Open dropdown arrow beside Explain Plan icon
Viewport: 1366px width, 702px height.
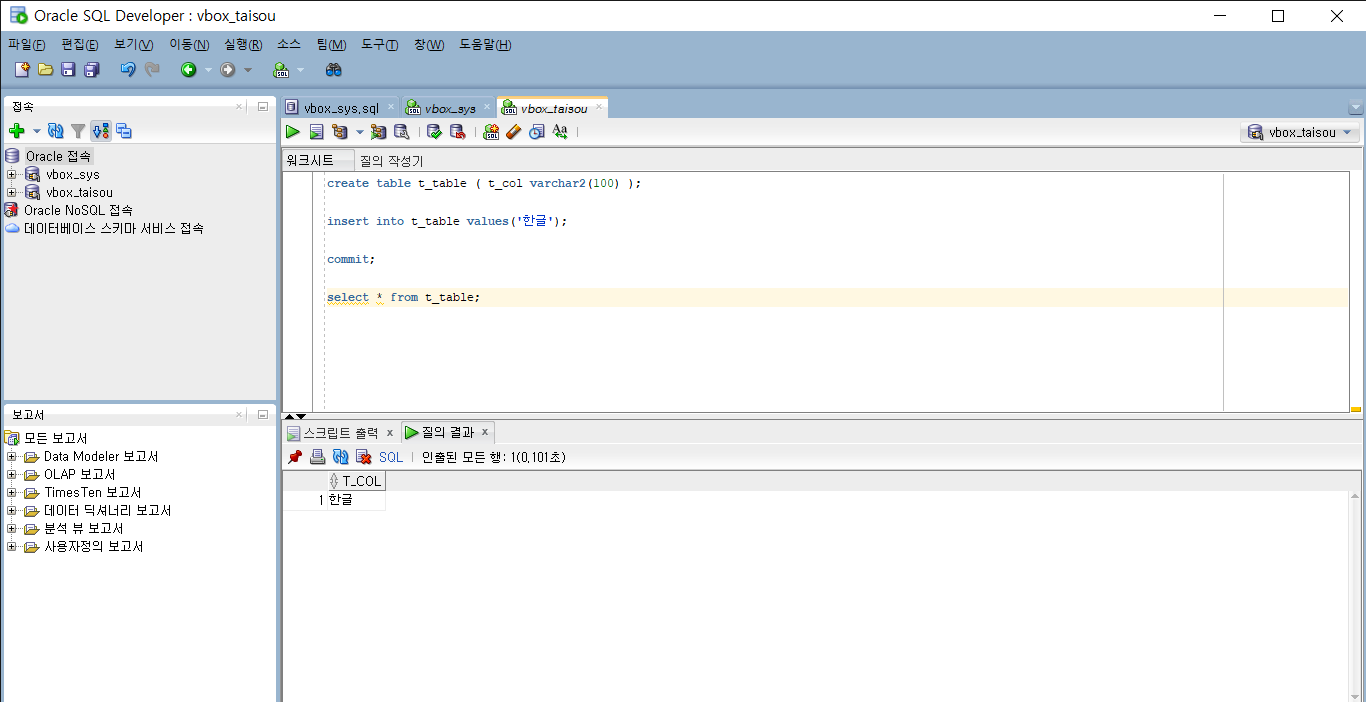point(360,132)
